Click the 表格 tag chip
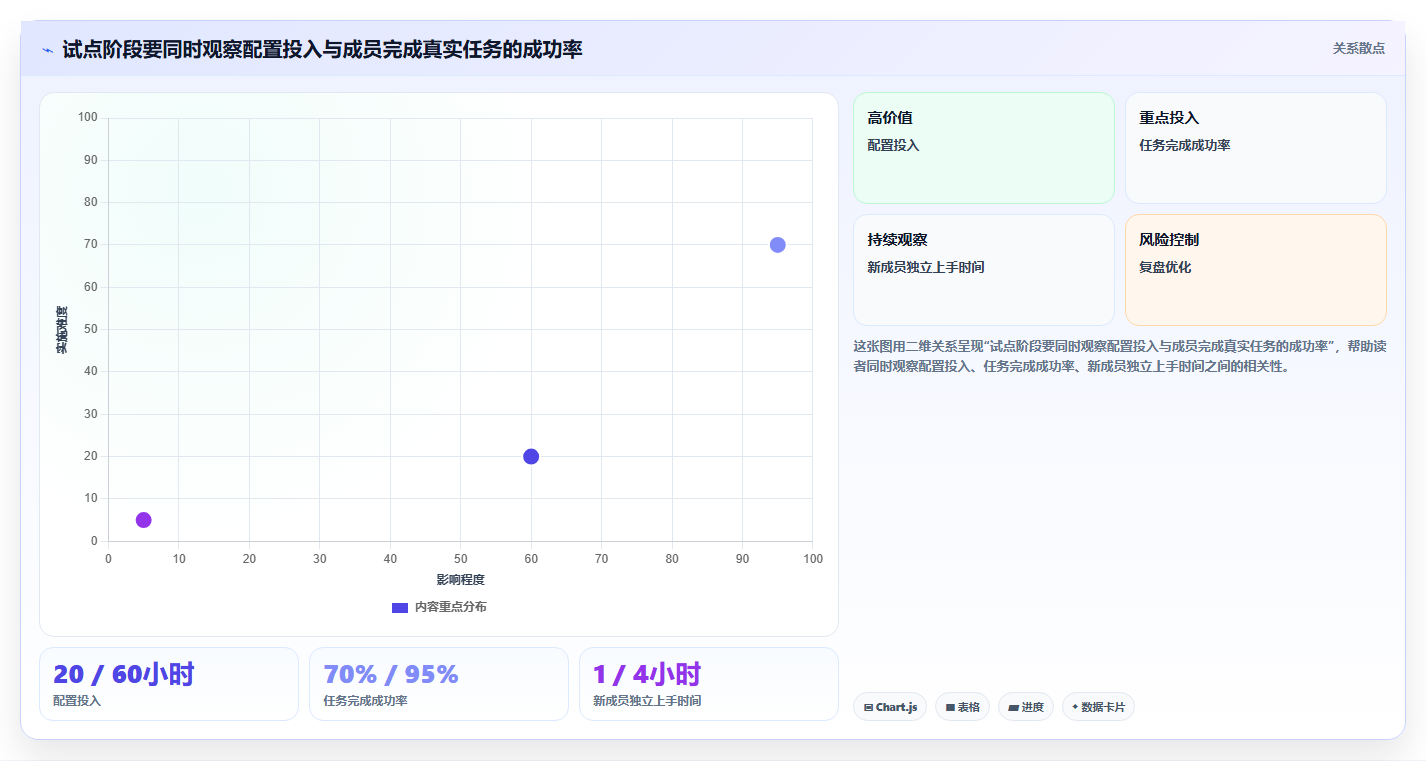 962,707
